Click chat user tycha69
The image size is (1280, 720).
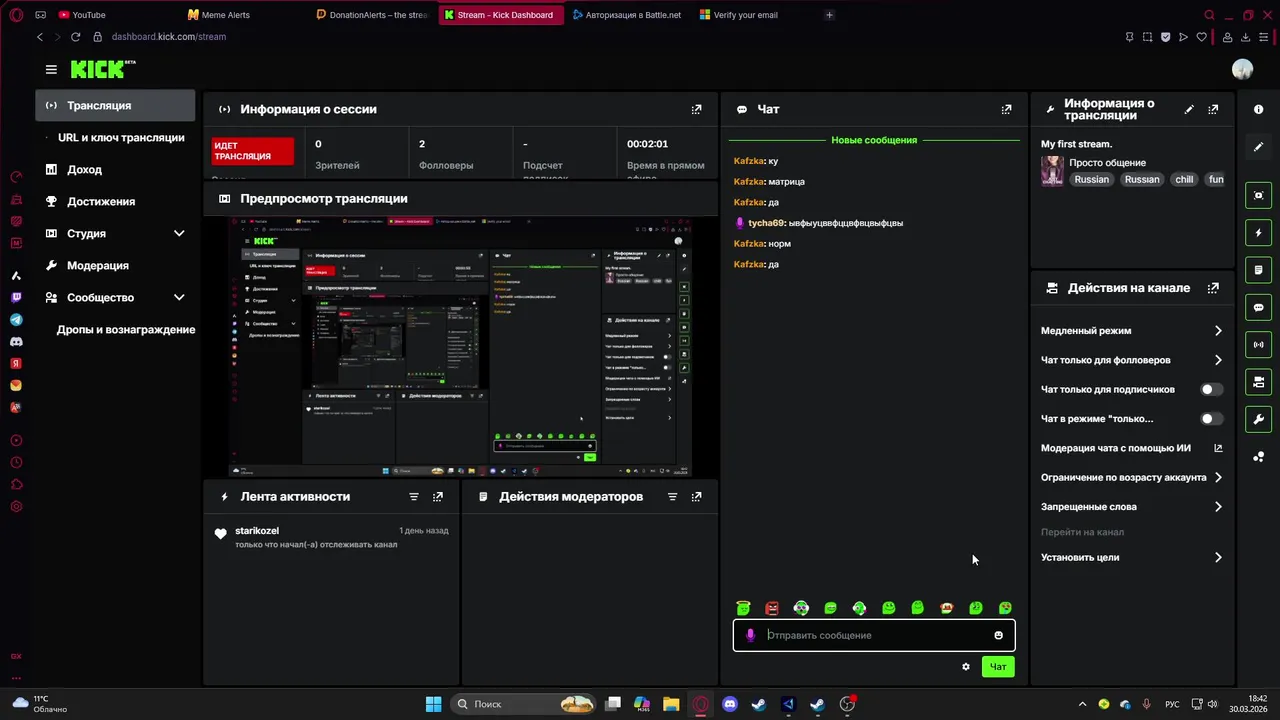click(x=766, y=223)
